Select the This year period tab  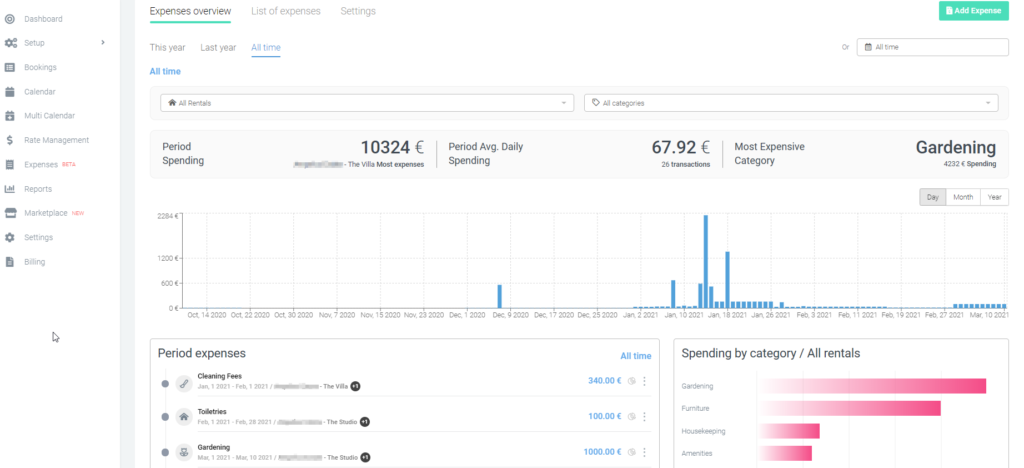point(167,48)
